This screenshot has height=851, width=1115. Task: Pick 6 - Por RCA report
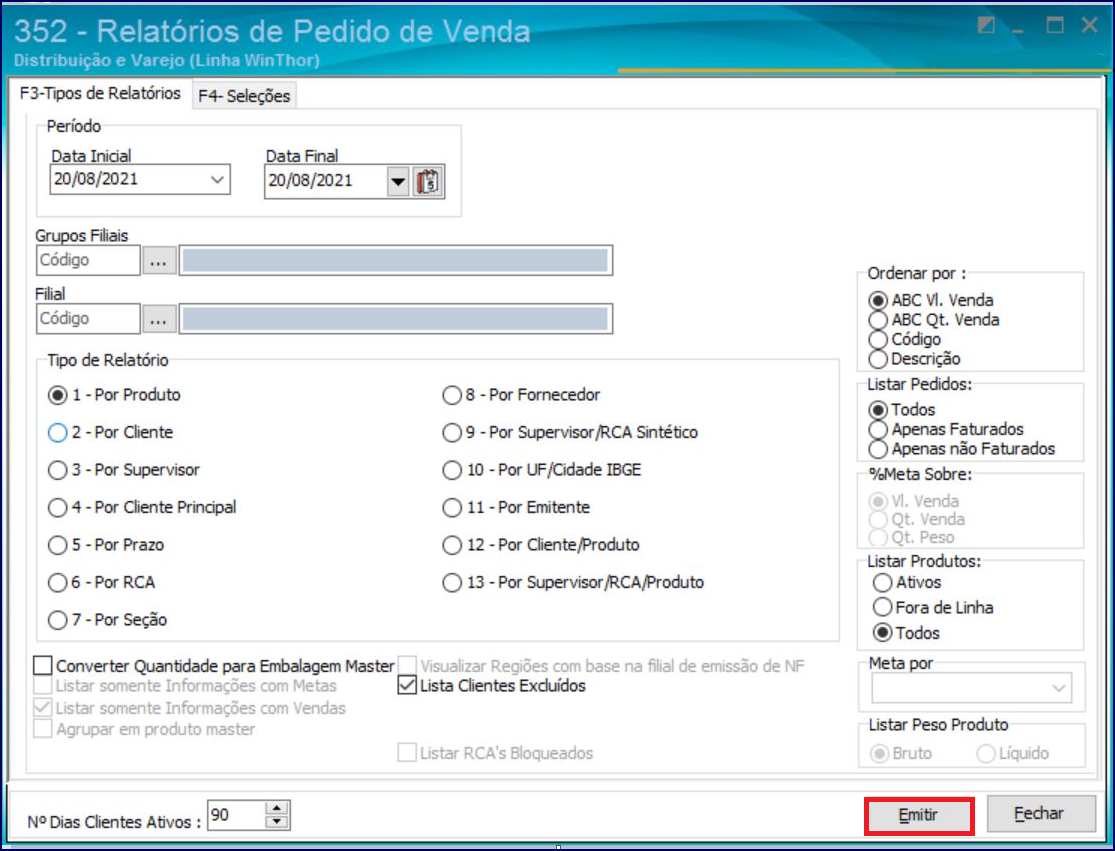tap(101, 583)
